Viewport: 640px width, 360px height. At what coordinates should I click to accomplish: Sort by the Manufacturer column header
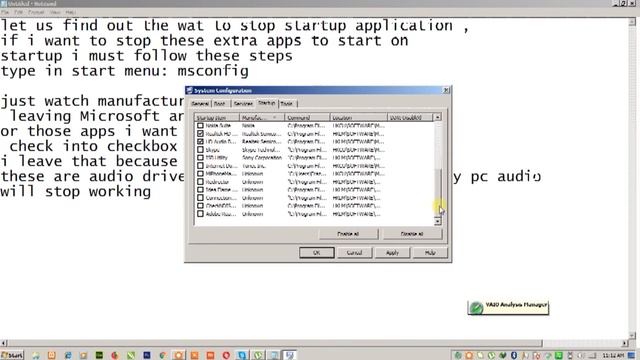(x=262, y=118)
